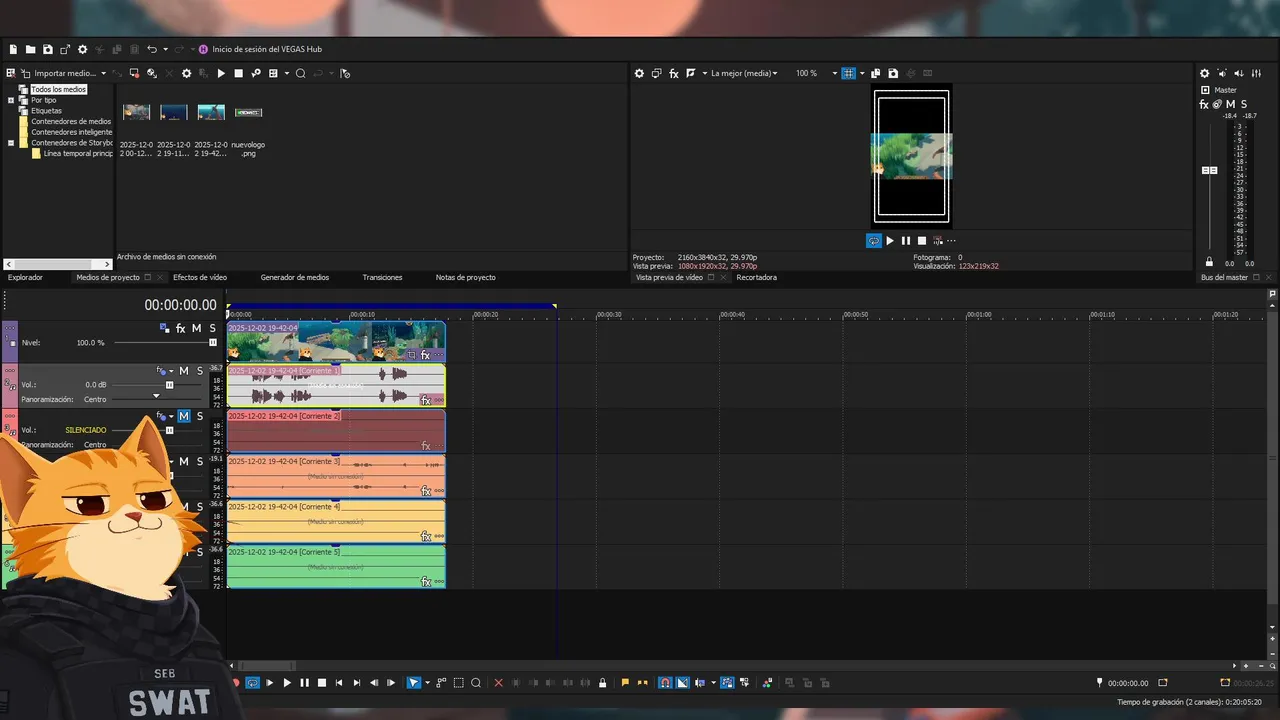The image size is (1280, 720).
Task: Open the VEGAS Hub login icon
Action: pos(204,49)
